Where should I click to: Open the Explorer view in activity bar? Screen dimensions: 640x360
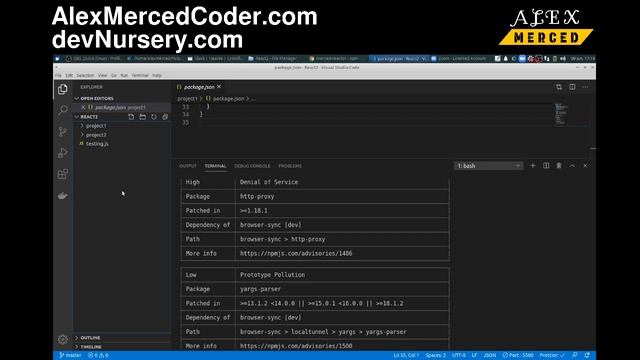point(62,89)
